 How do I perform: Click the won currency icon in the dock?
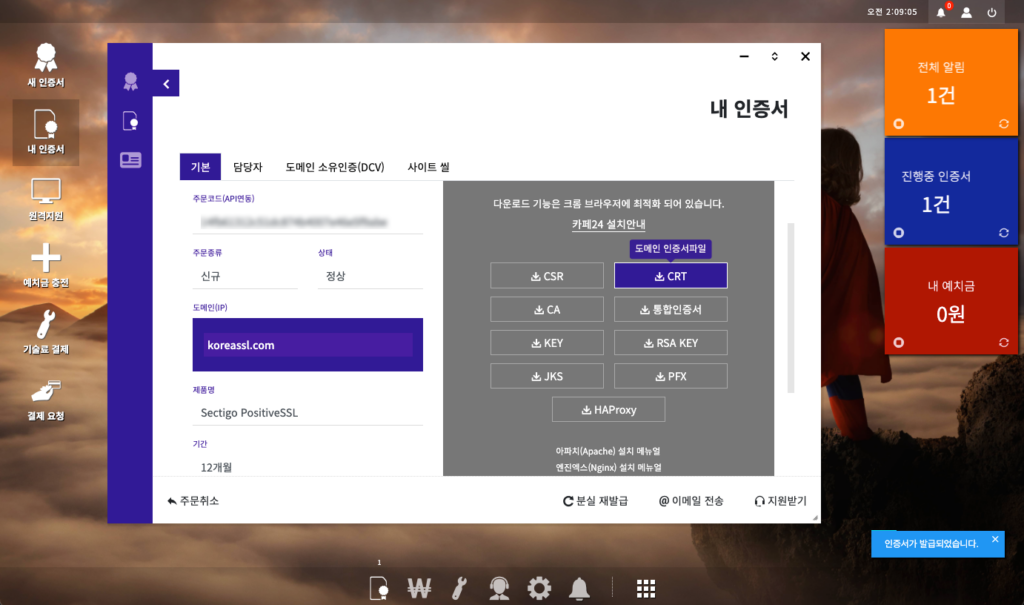(419, 589)
